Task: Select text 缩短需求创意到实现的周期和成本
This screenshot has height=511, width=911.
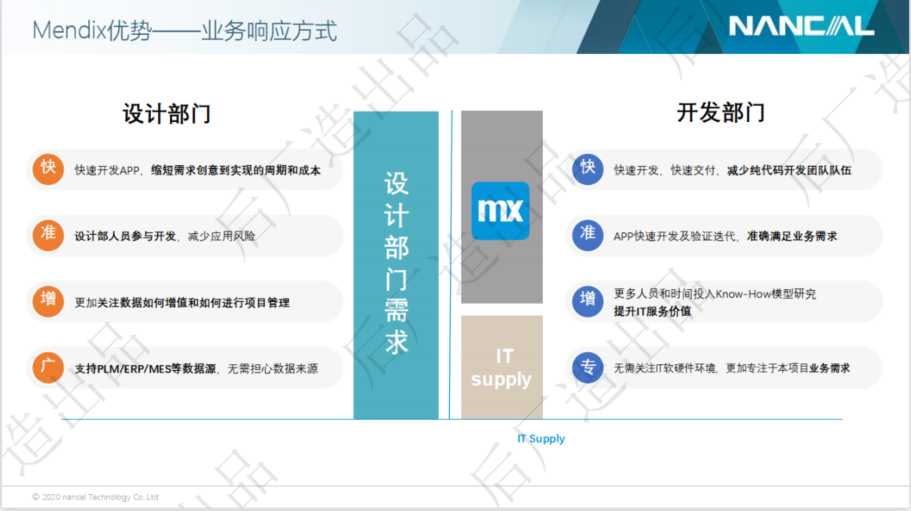Action: pyautogui.click(x=236, y=170)
